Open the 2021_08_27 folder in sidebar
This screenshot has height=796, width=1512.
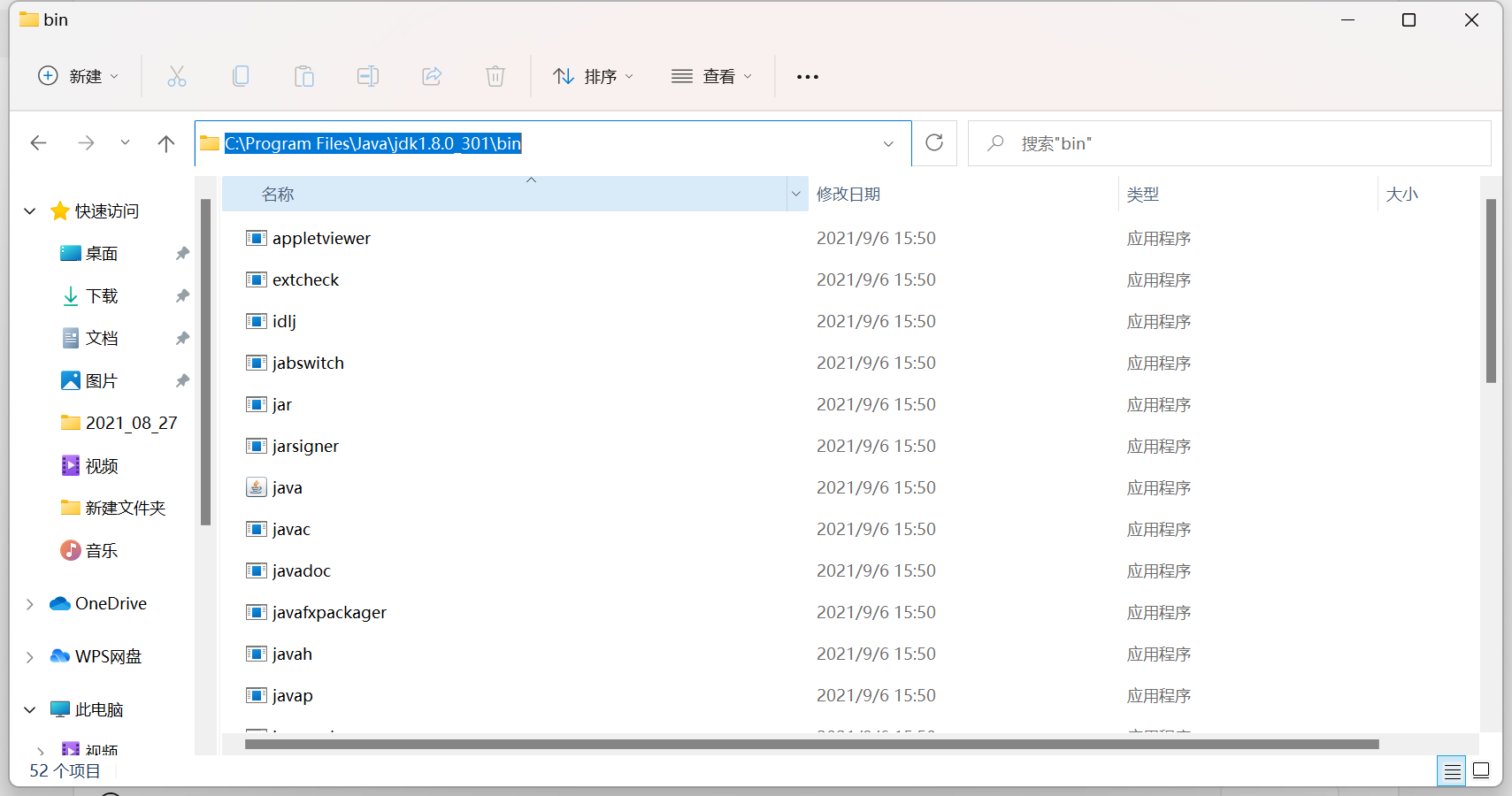pos(119,424)
